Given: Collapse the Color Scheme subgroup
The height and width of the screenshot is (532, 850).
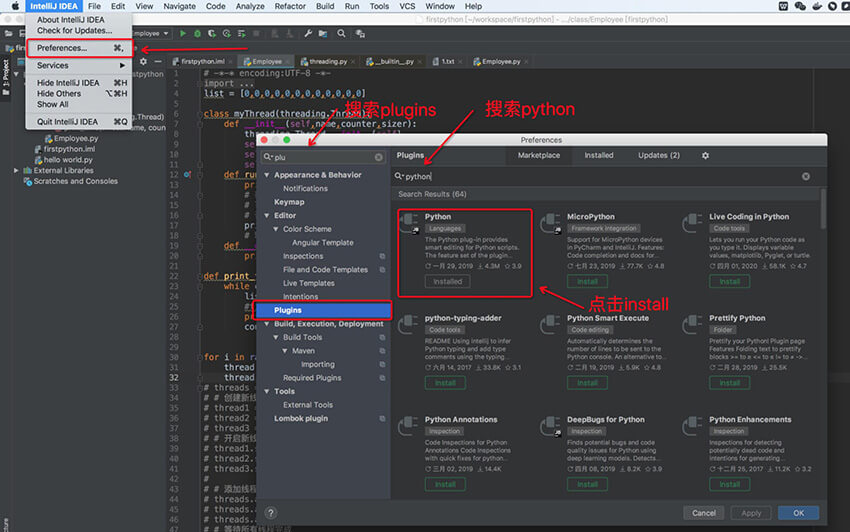Looking at the screenshot, I should tap(275, 229).
